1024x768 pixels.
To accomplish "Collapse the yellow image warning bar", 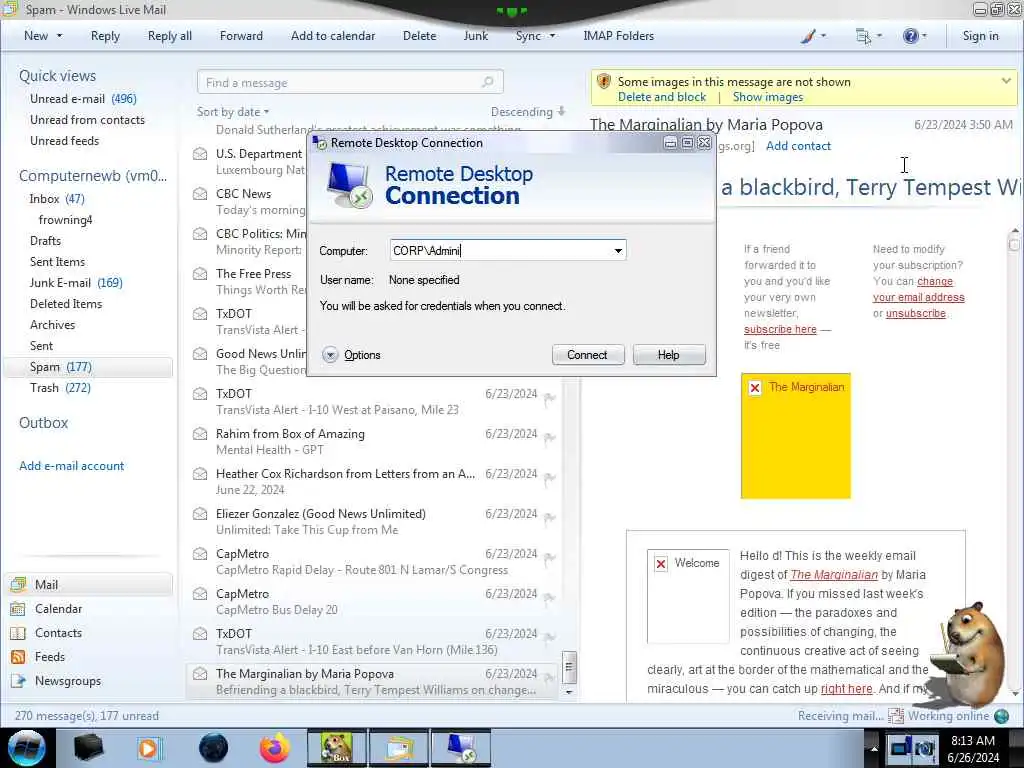I will 1006,81.
